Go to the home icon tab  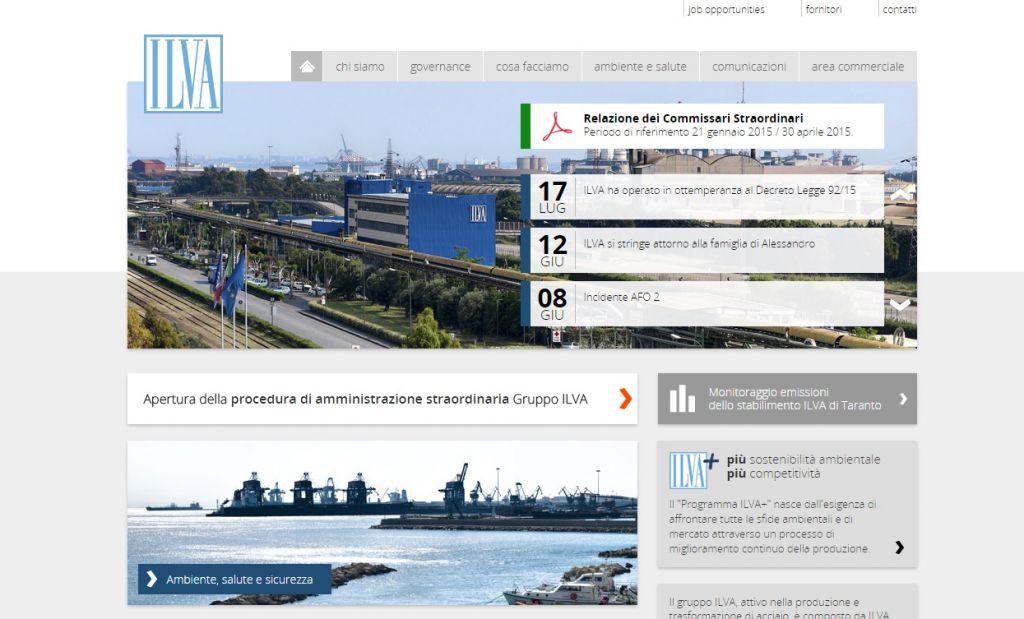(x=307, y=67)
